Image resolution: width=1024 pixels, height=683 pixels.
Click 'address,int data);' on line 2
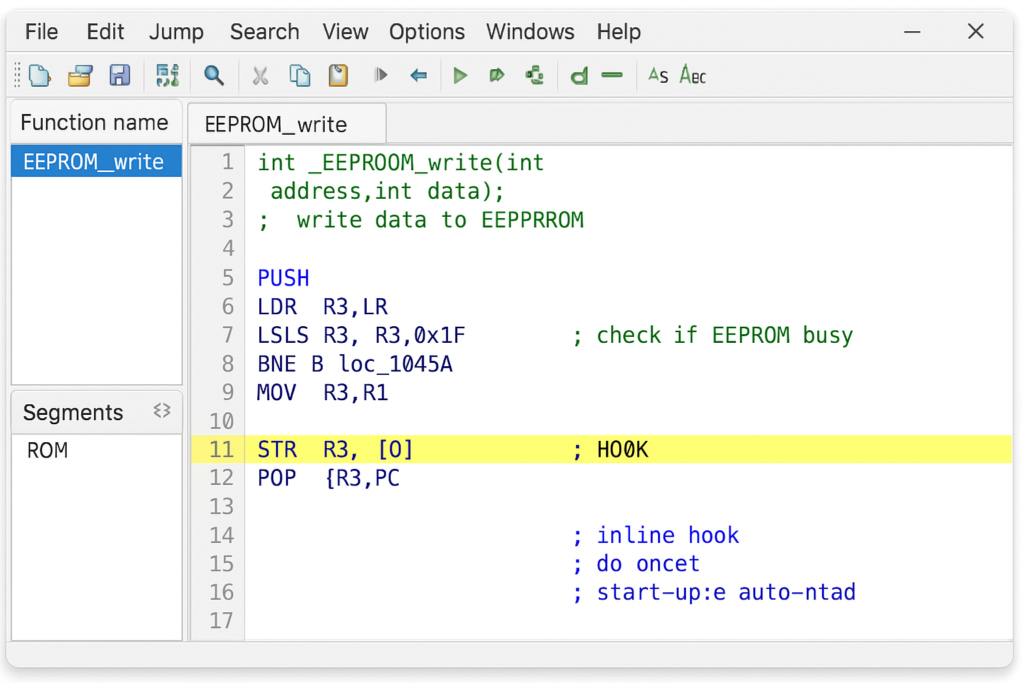tap(387, 191)
